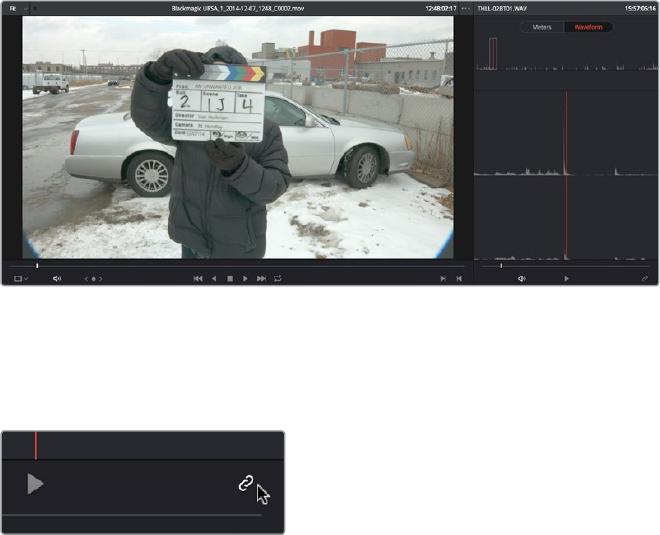660x535 pixels.
Task: Click the Blackmagic URSA clip name title
Action: pyautogui.click(x=238, y=8)
